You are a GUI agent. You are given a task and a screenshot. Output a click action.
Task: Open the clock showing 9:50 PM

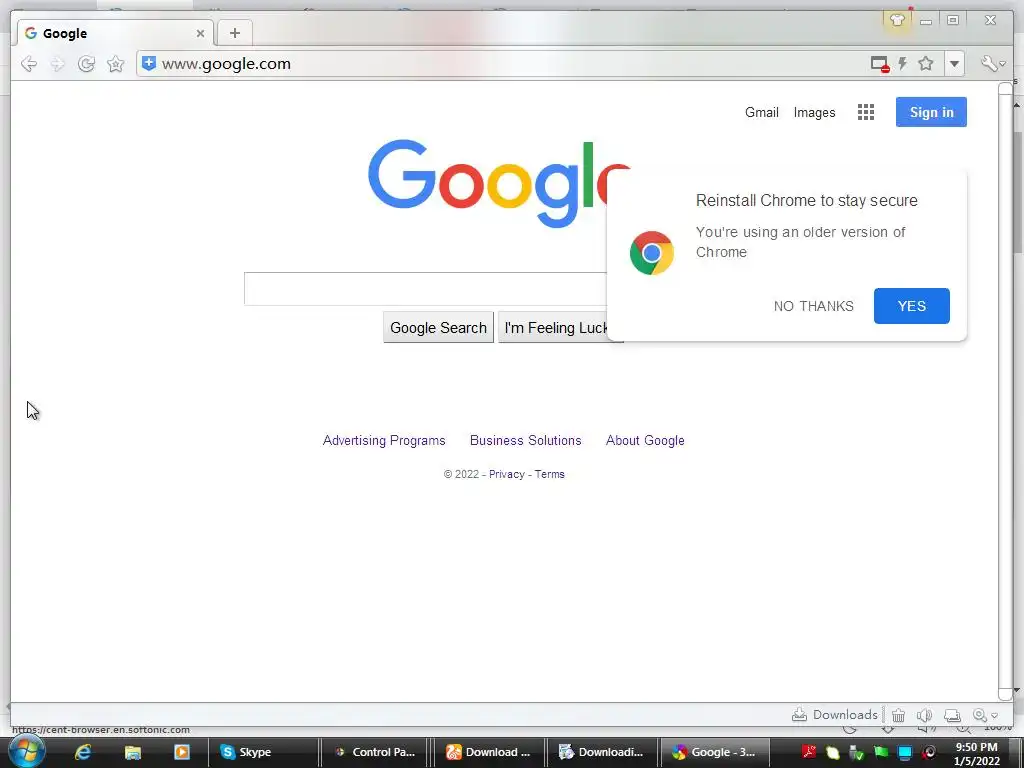977,754
